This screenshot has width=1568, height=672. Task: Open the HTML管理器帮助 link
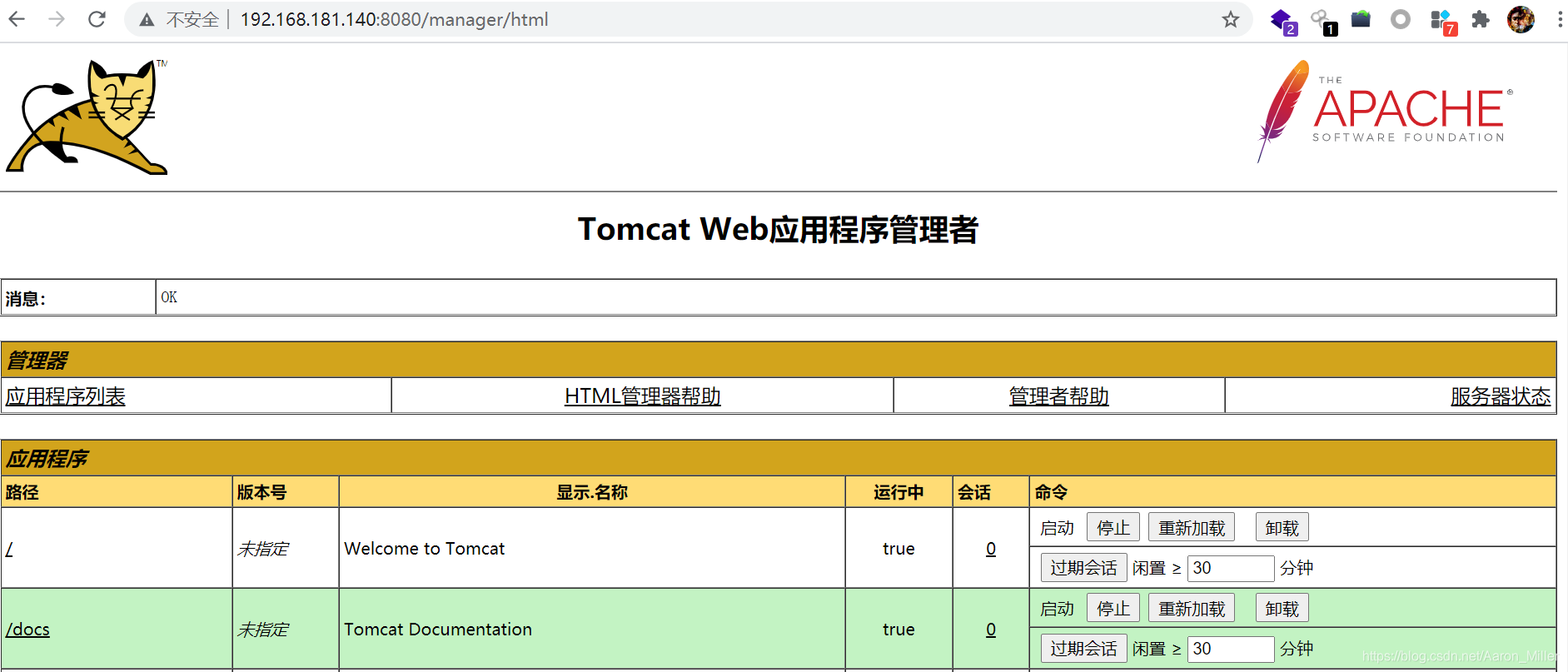tap(642, 396)
